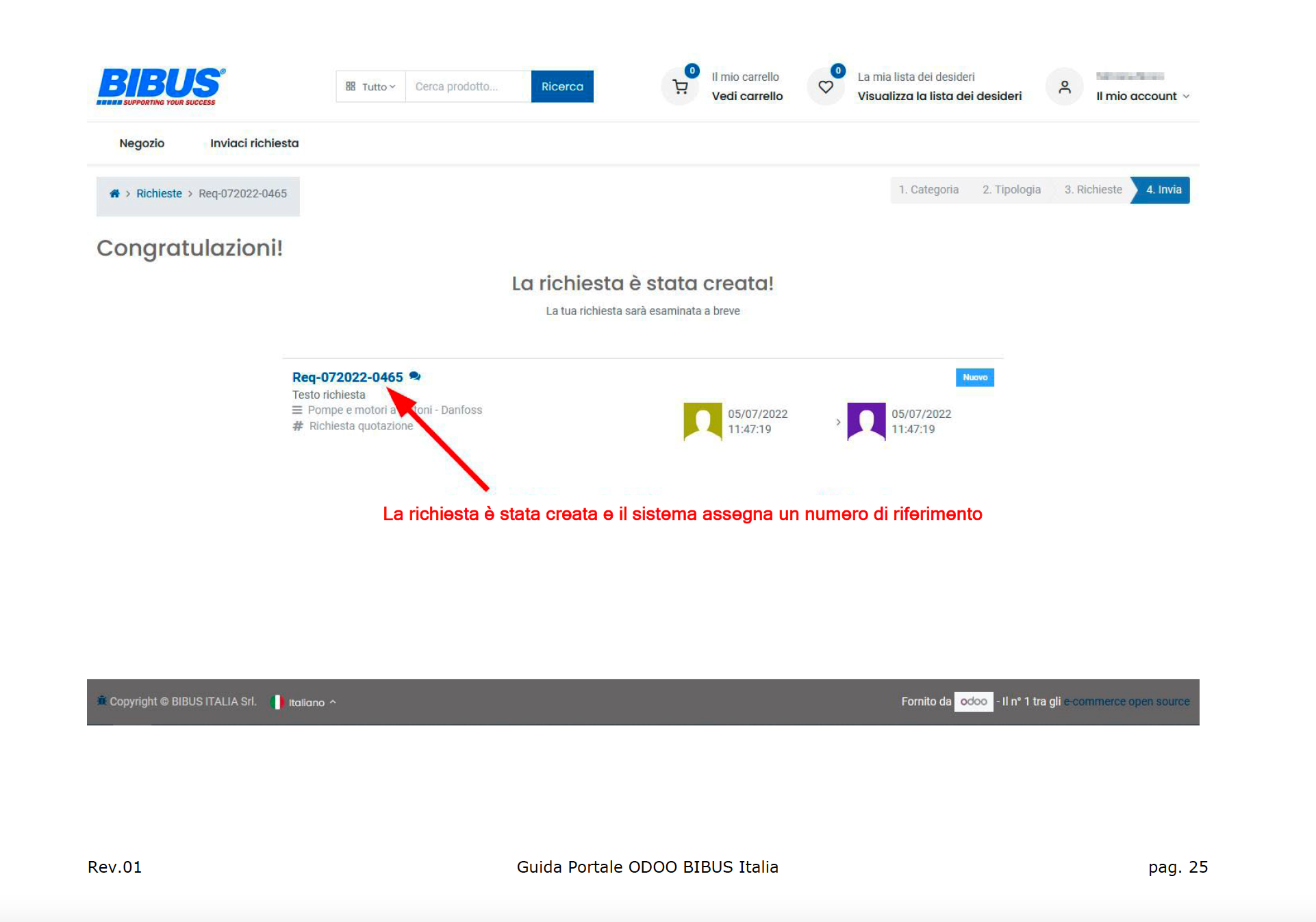
Task: Open the Inviaci richiesta menu item
Action: click(254, 143)
